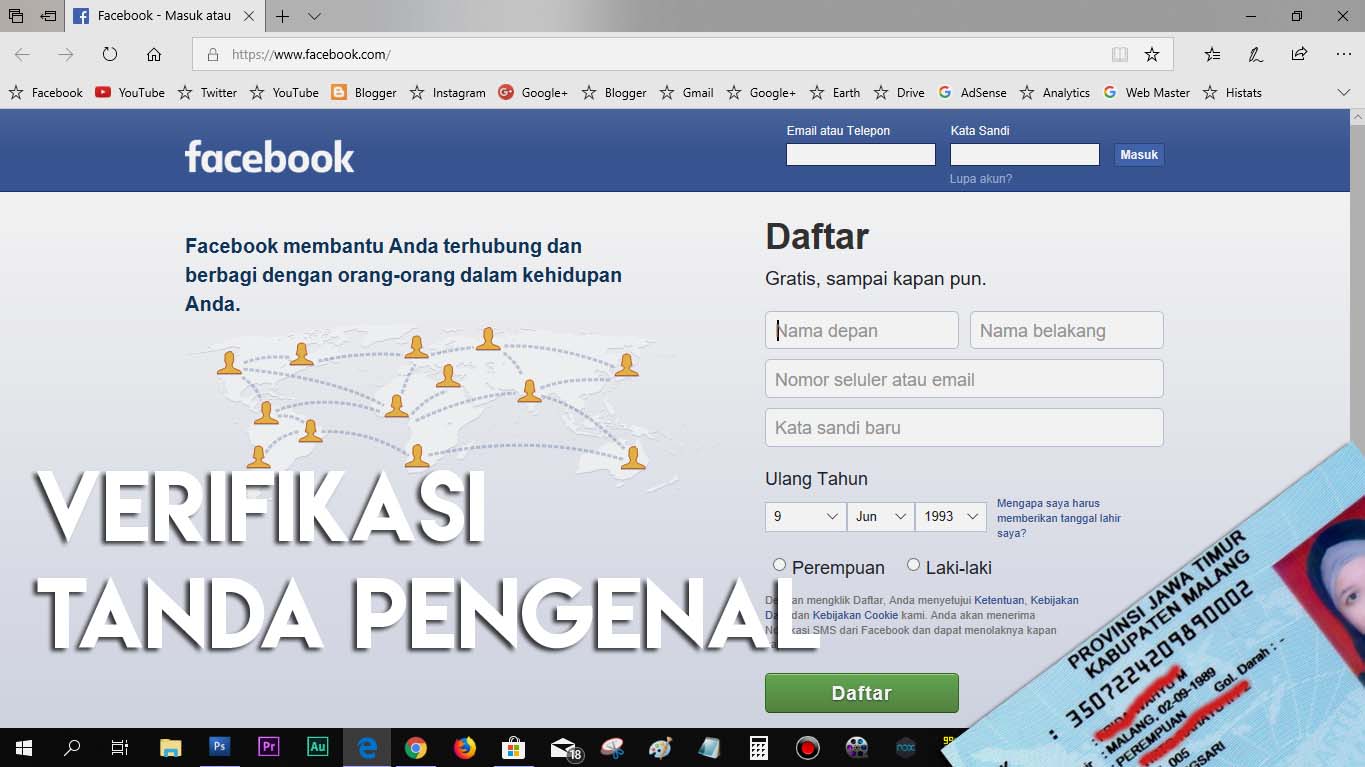
Task: Open the red record button app in taskbar
Action: (808, 747)
